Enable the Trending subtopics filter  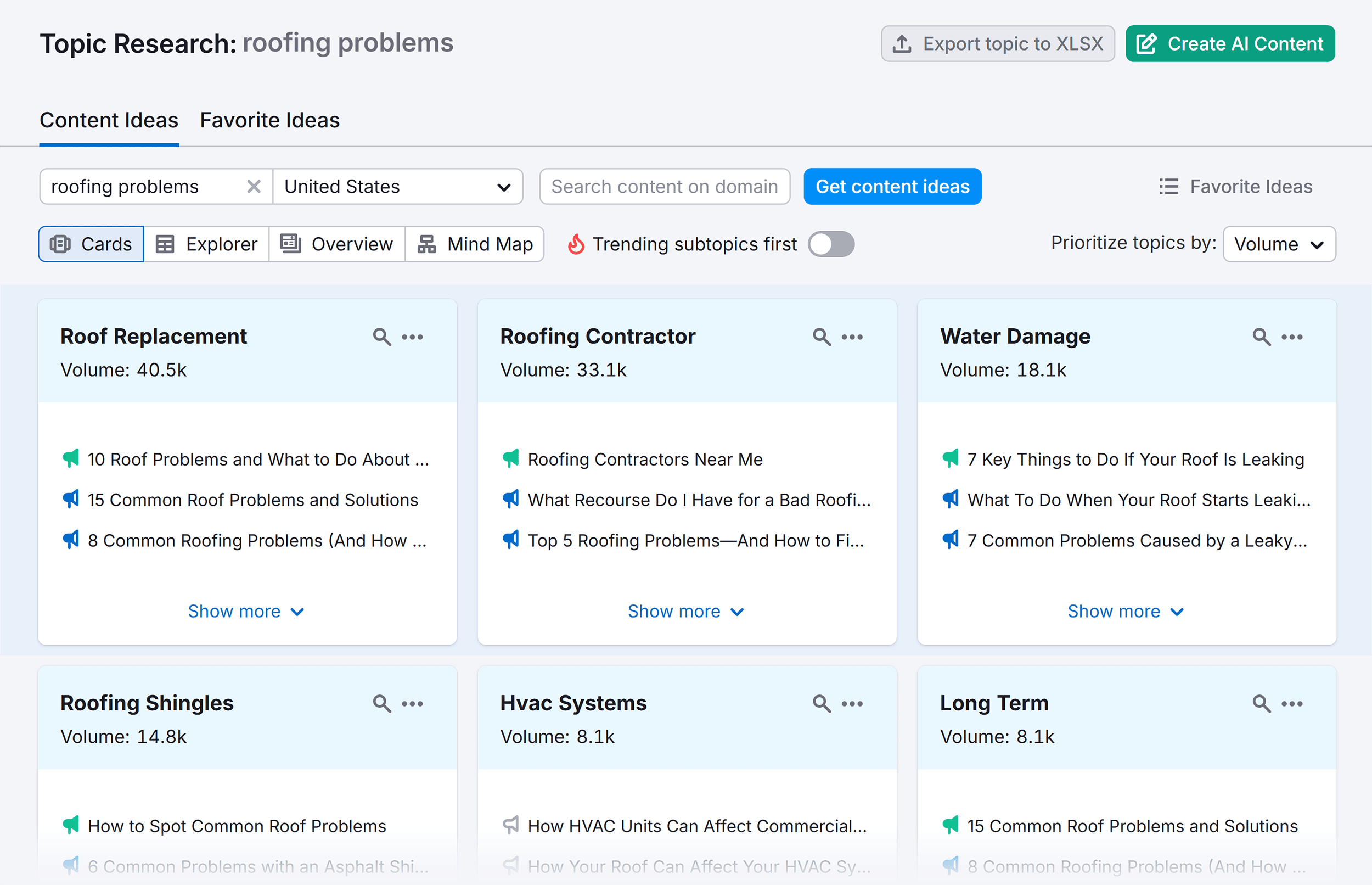pyautogui.click(x=831, y=244)
